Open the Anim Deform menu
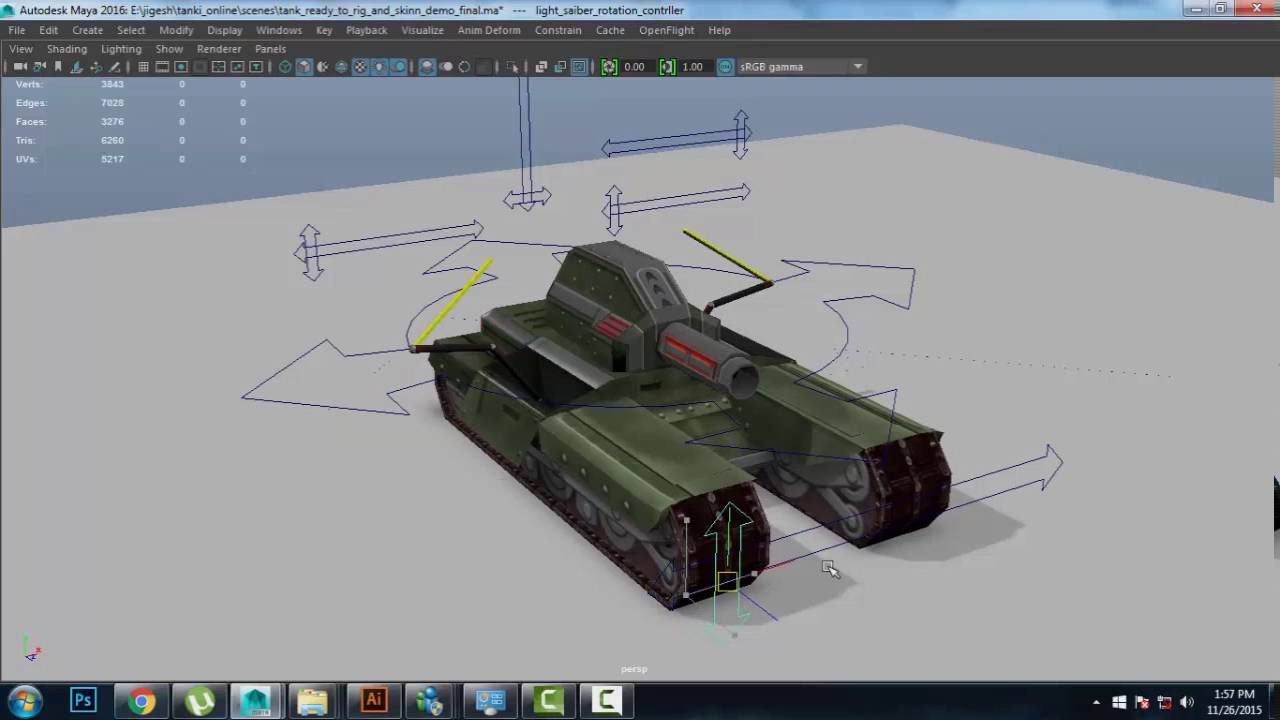The width and height of the screenshot is (1280, 720). [x=489, y=30]
